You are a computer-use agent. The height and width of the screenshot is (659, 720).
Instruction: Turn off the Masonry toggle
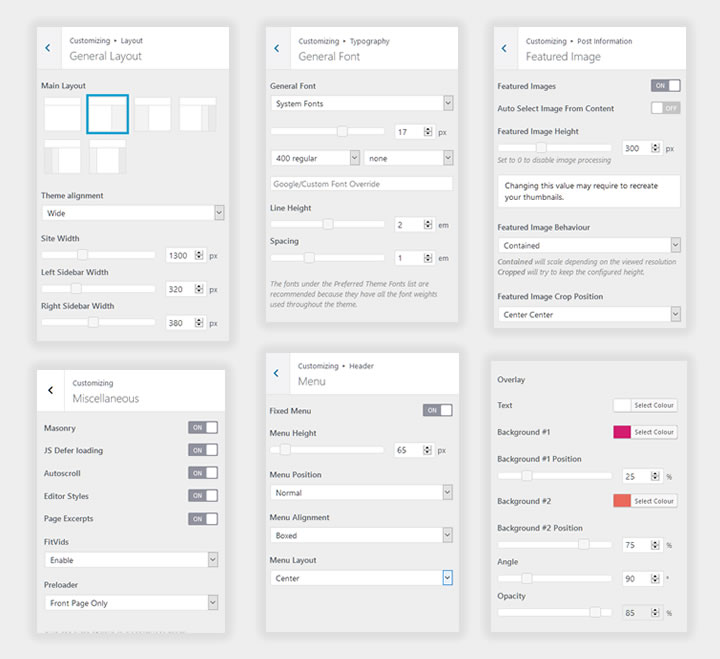pos(203,428)
